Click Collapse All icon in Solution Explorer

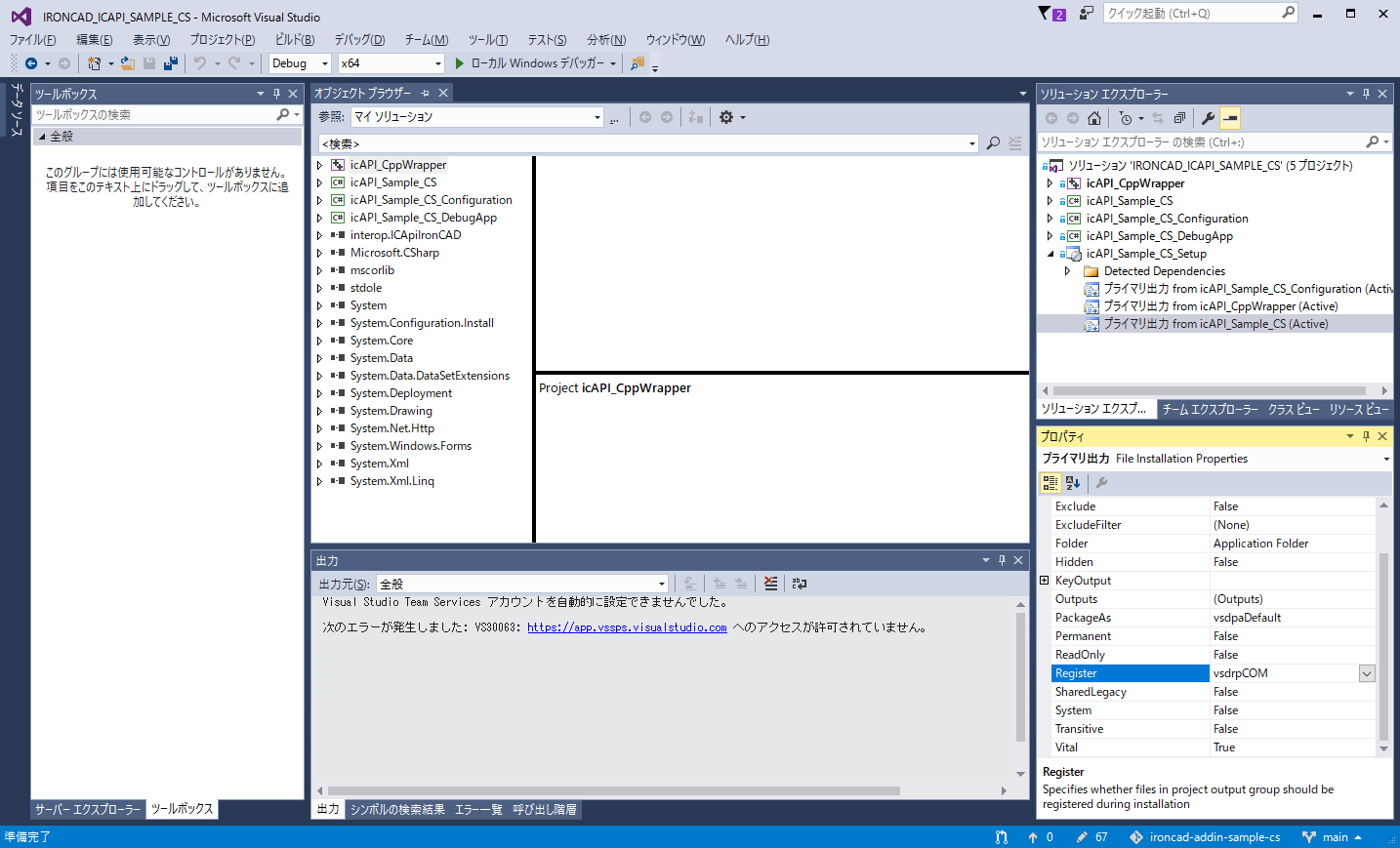click(1179, 118)
